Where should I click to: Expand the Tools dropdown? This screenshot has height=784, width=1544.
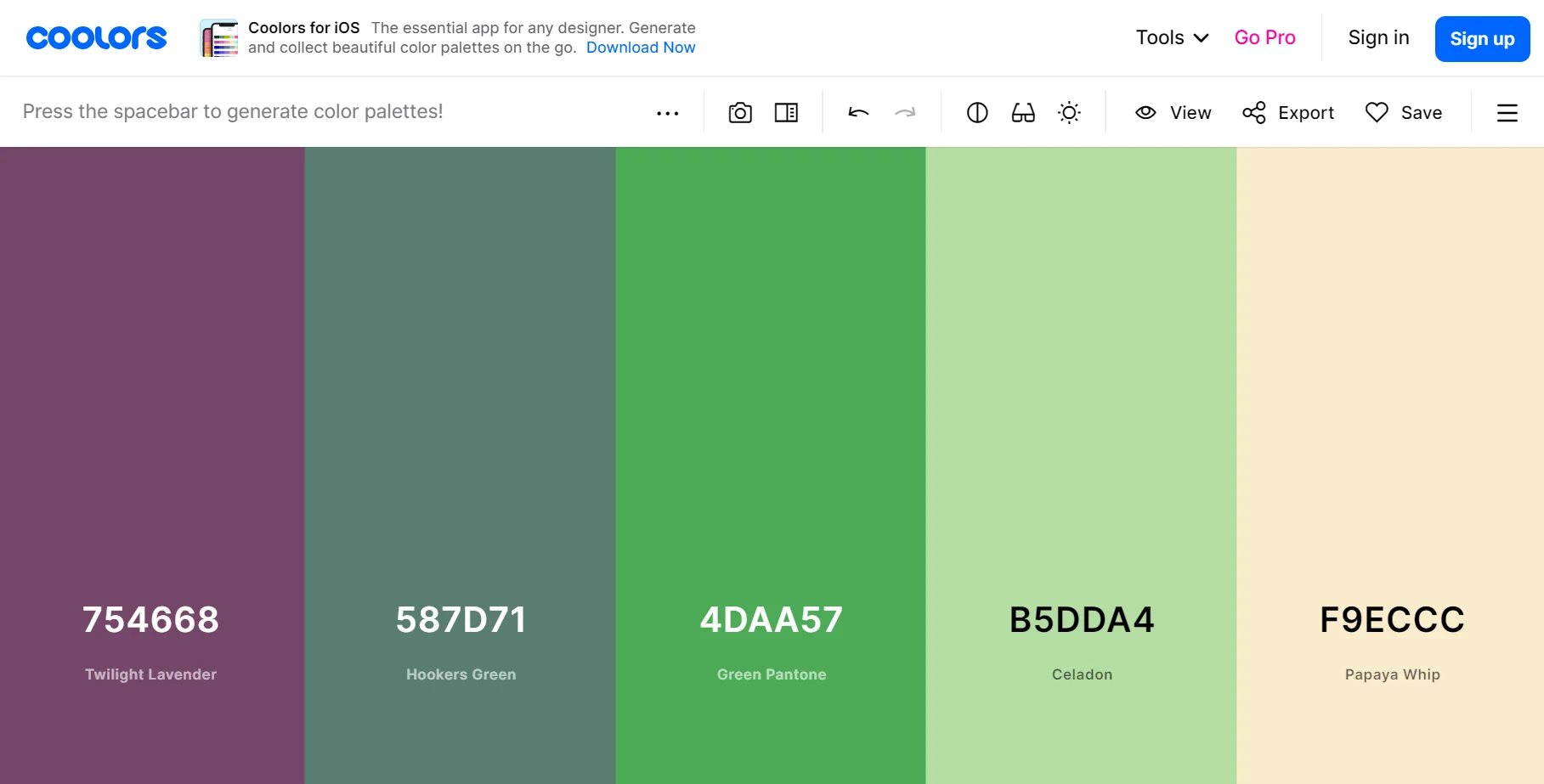(x=1172, y=38)
